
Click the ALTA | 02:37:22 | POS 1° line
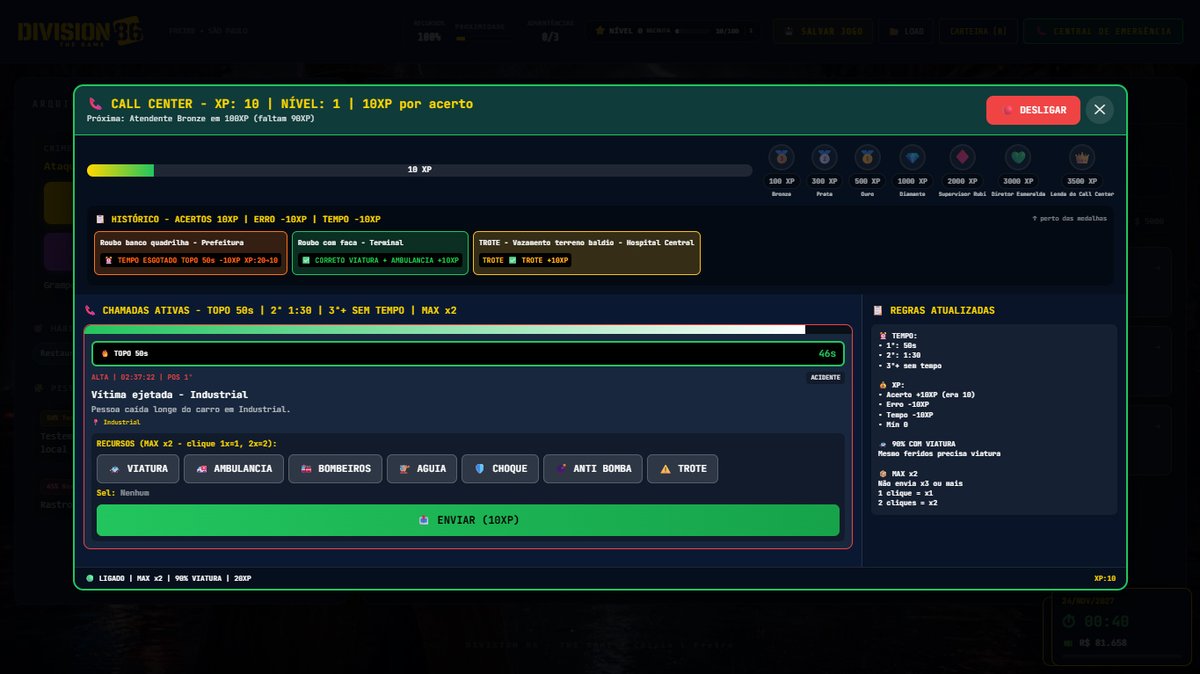coord(141,377)
